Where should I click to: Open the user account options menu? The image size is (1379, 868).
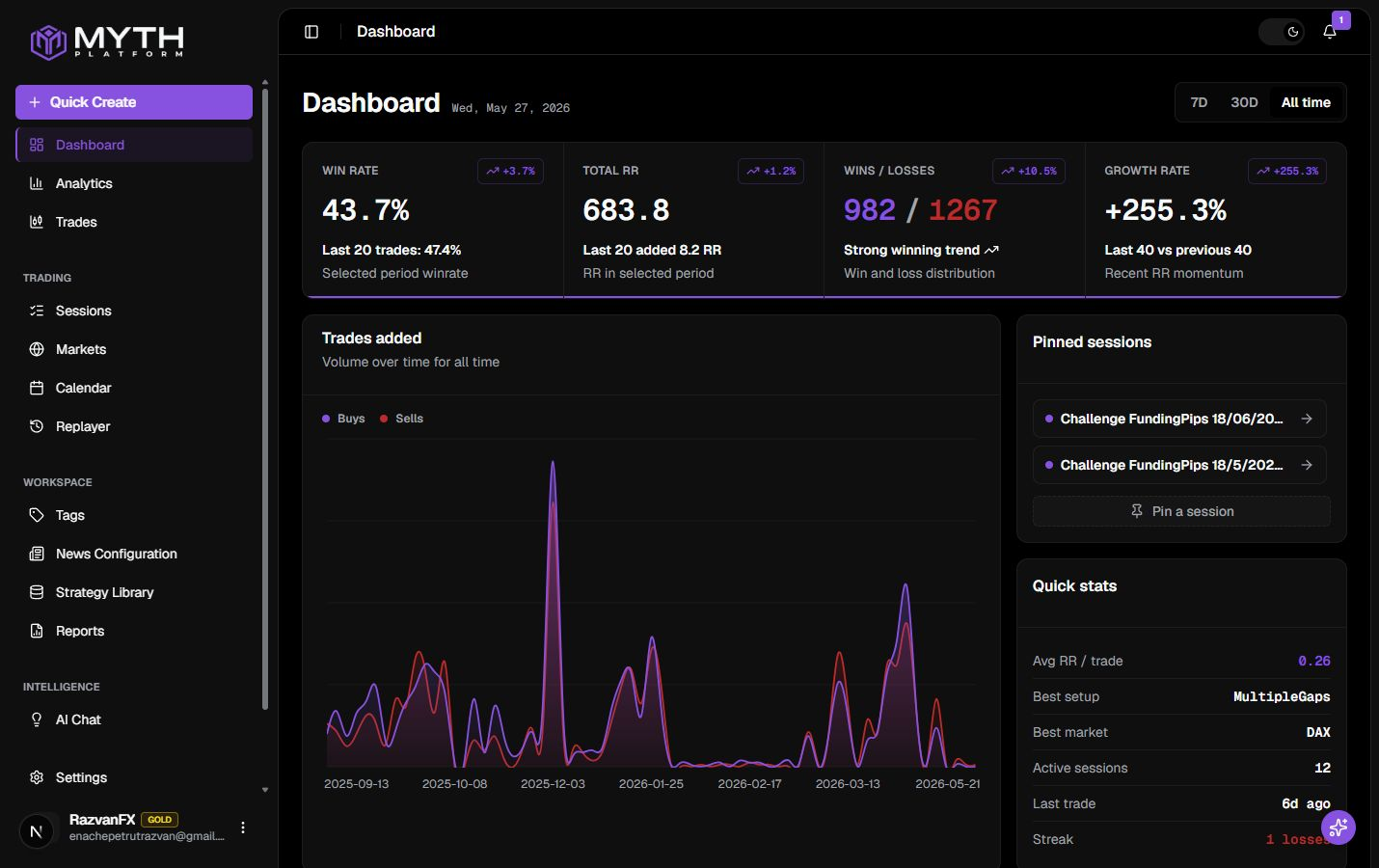click(243, 827)
